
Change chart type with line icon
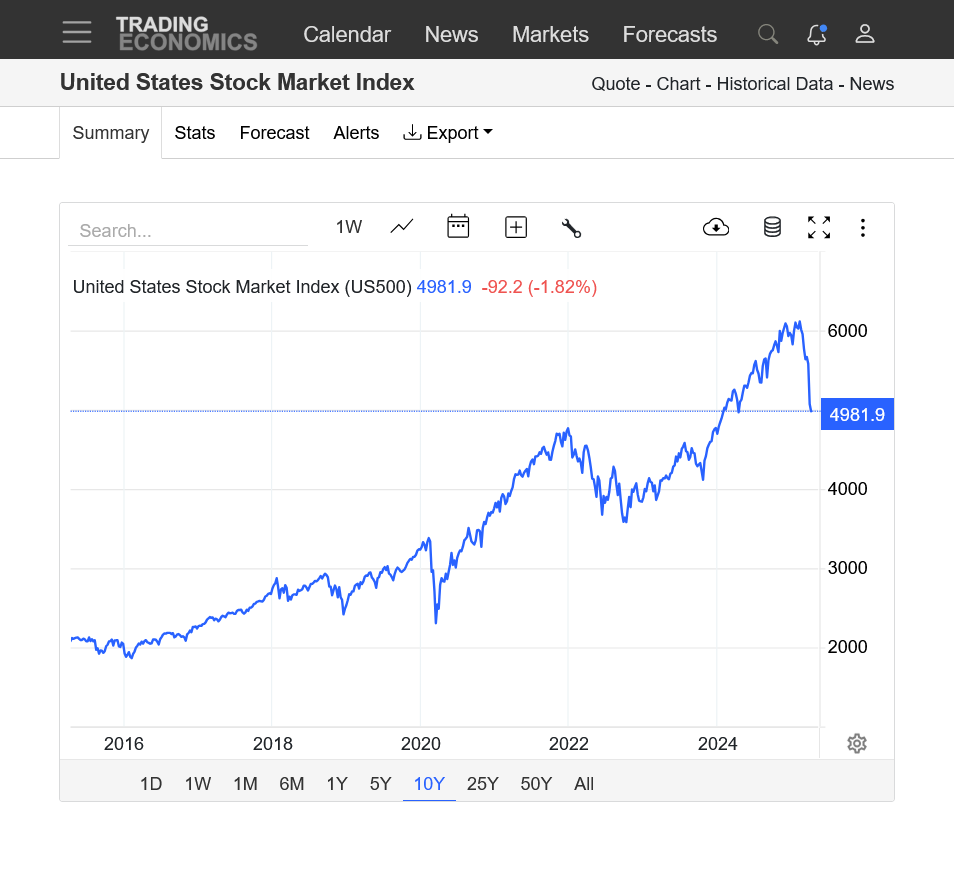coord(402,227)
